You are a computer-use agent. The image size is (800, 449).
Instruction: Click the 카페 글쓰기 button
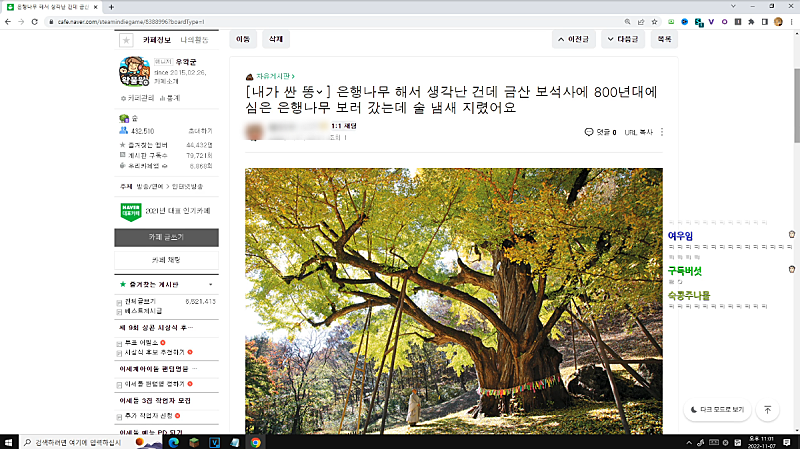click(166, 238)
